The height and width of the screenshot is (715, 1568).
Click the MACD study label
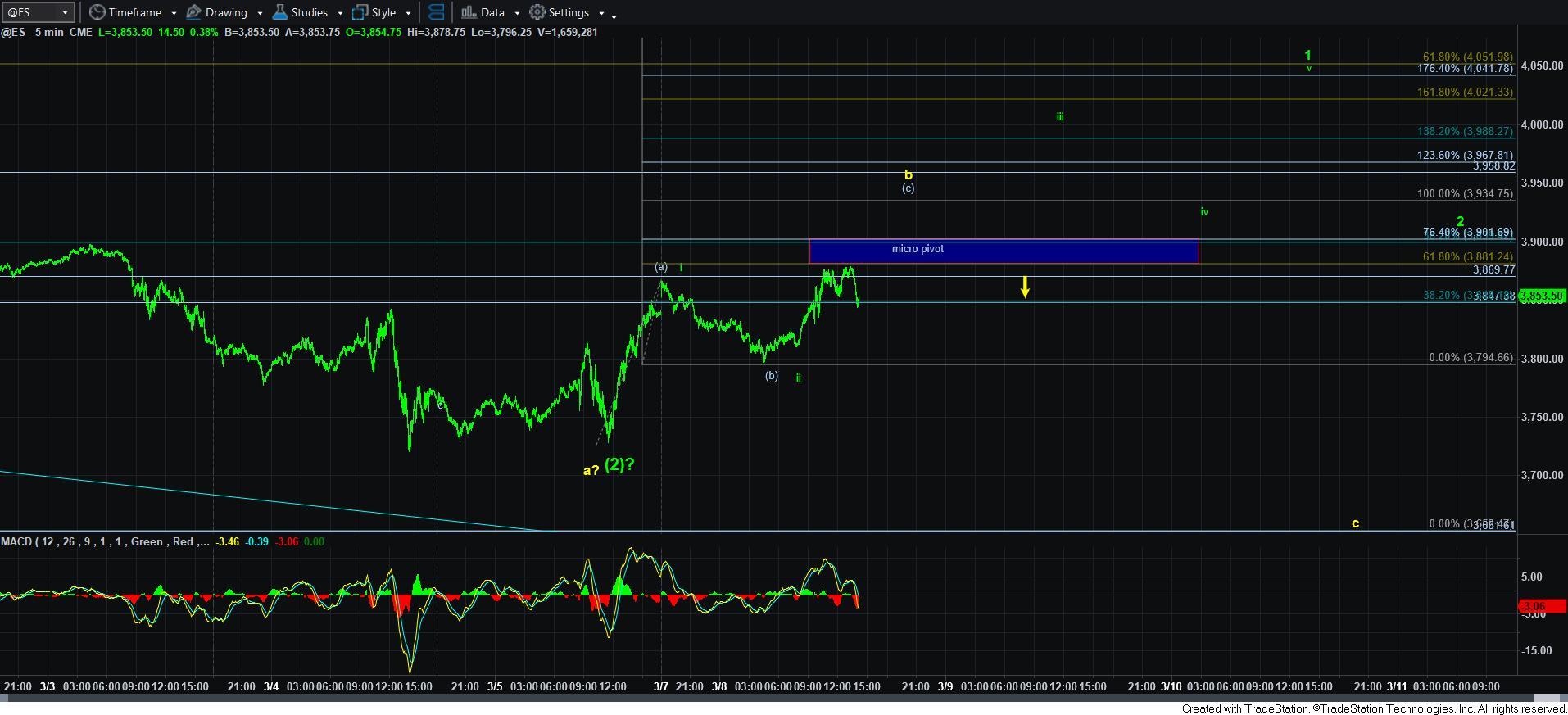(x=106, y=541)
